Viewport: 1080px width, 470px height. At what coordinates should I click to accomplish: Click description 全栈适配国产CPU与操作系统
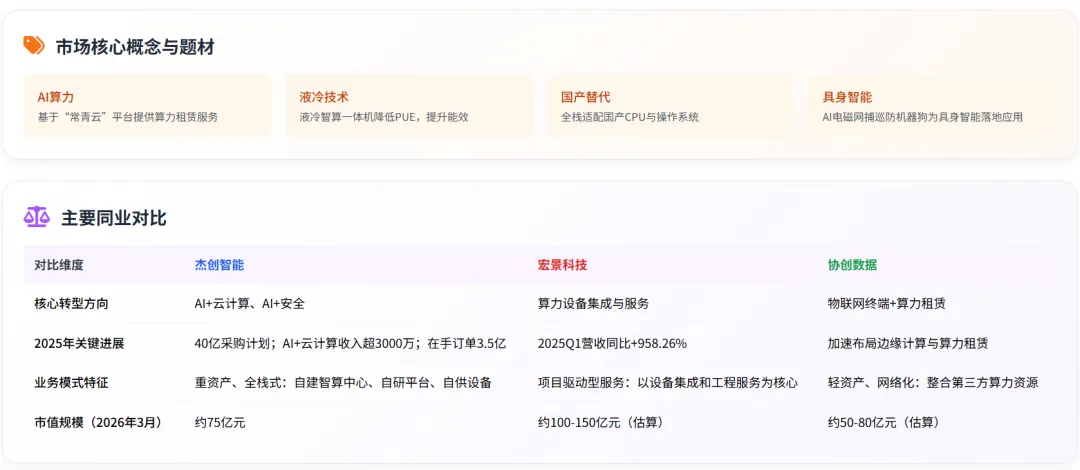click(x=630, y=116)
